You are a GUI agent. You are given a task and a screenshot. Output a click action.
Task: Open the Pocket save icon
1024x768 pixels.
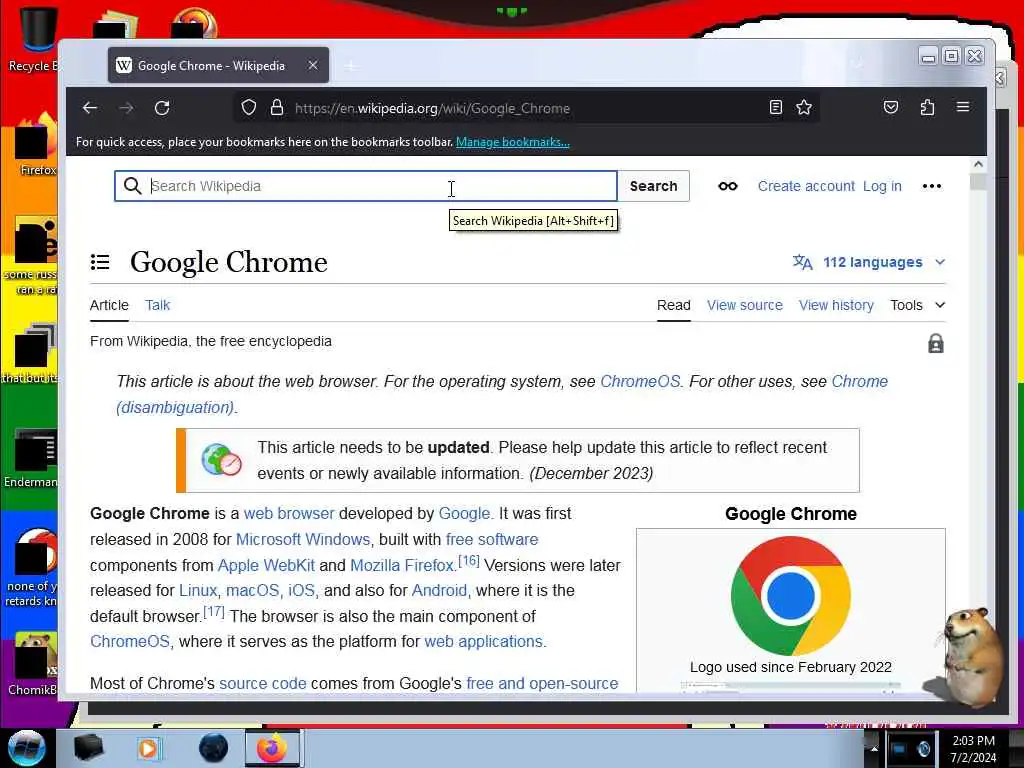891,107
